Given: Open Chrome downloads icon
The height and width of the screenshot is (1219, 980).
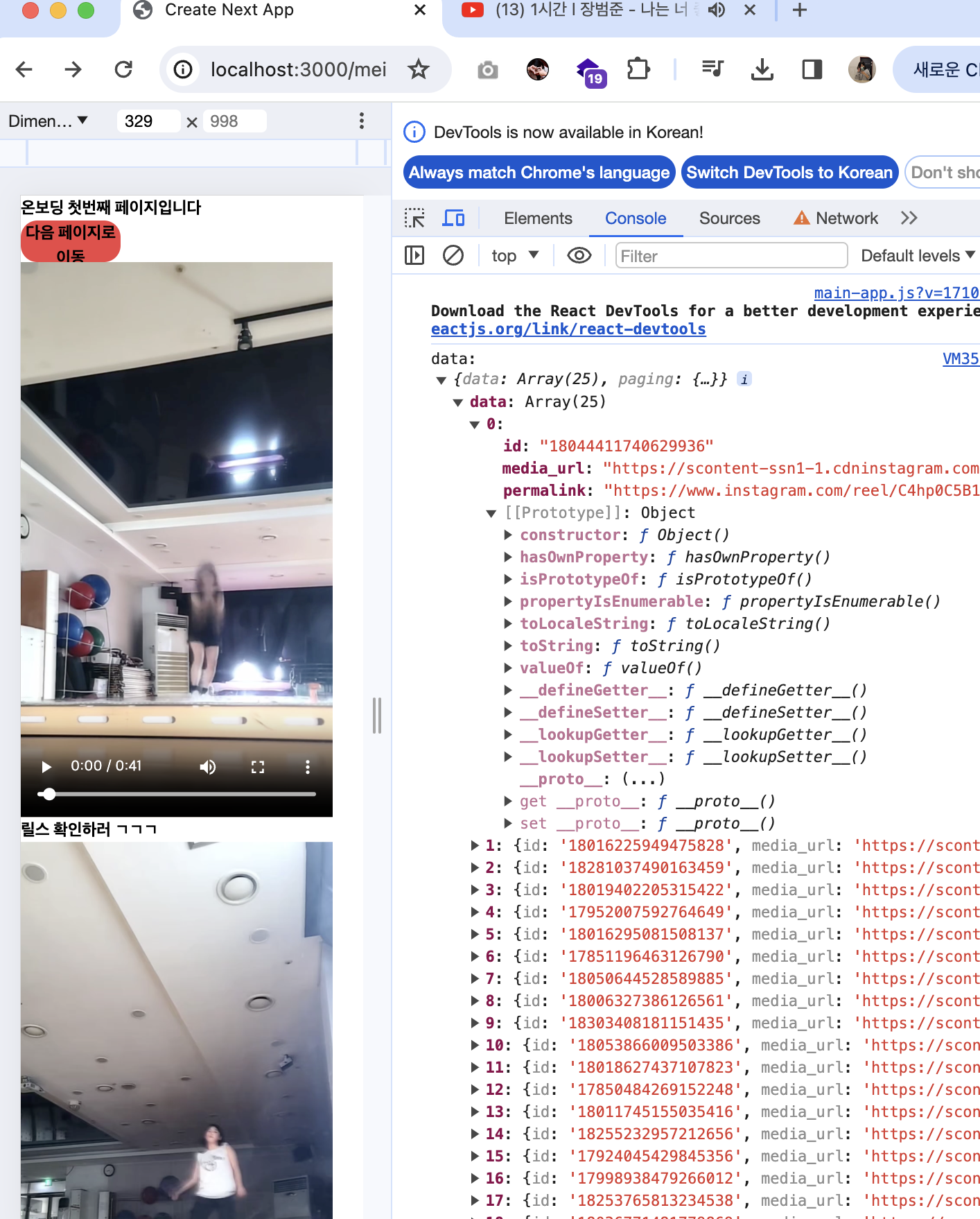Looking at the screenshot, I should pos(762,69).
